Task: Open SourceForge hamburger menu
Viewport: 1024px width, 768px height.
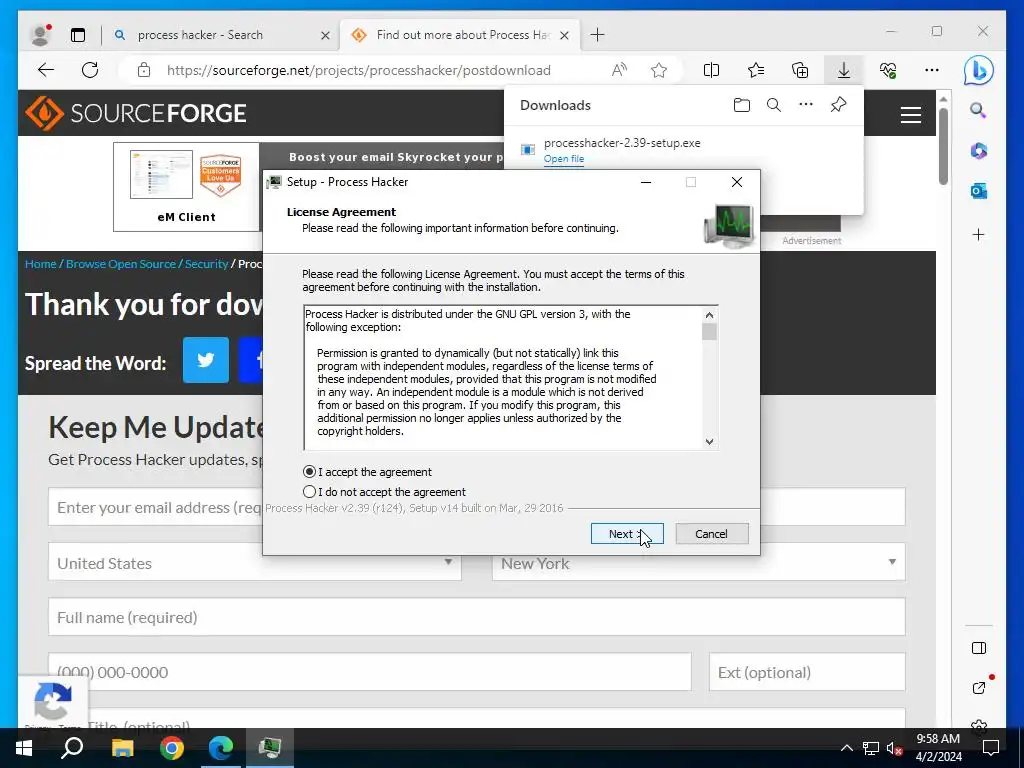Action: pos(911,115)
